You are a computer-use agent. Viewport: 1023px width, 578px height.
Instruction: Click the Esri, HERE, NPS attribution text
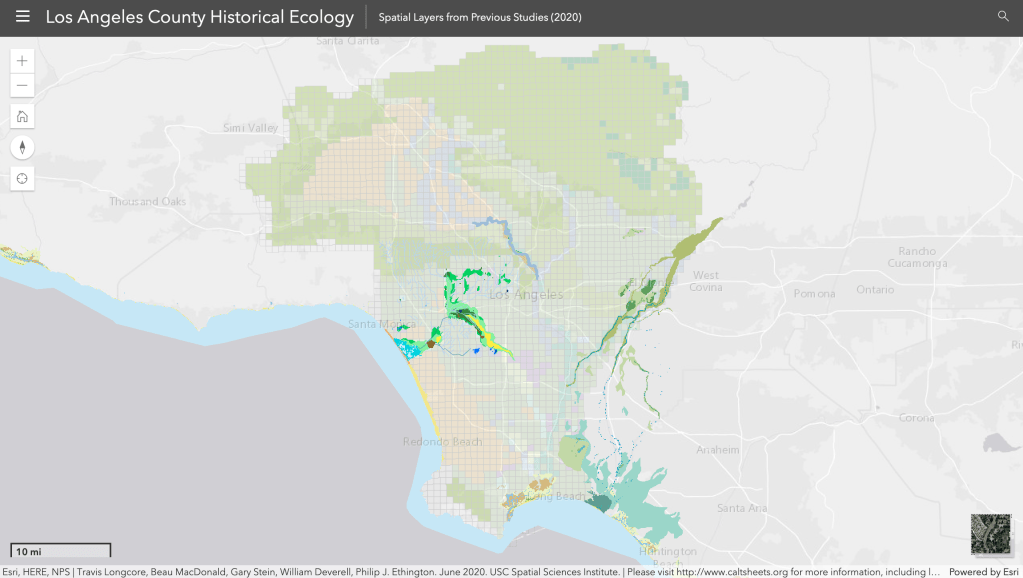point(36,572)
